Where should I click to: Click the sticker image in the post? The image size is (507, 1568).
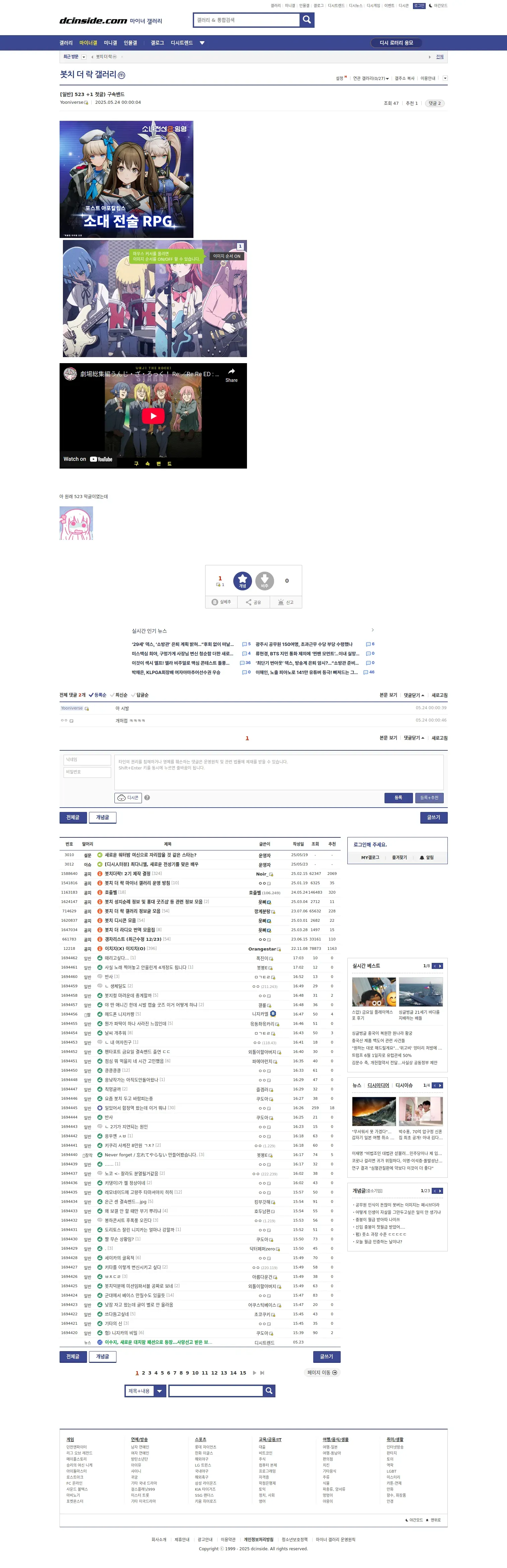(76, 523)
